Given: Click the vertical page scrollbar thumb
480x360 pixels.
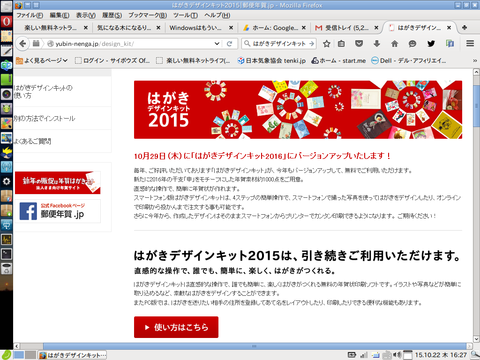Looking at the screenshot, I should 476,105.
